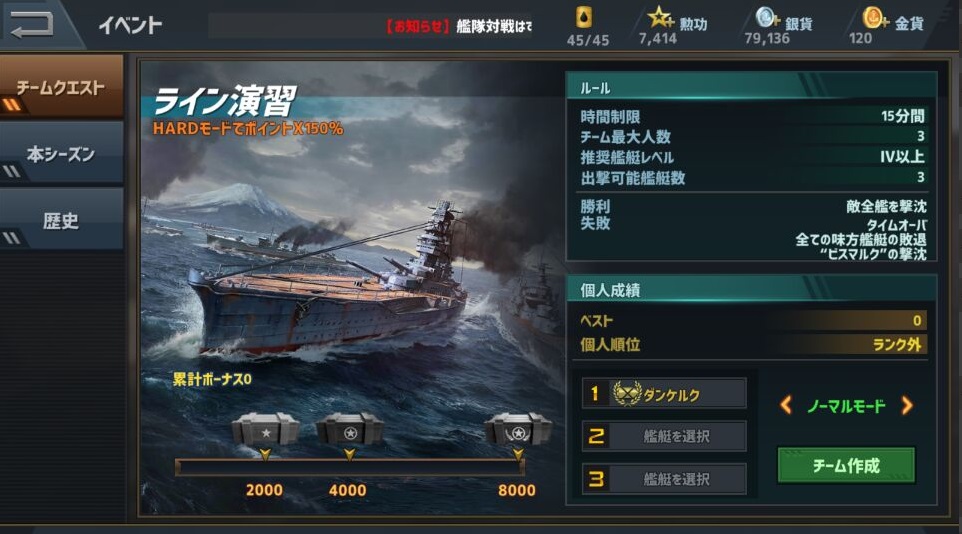Tap the 銀貨 silver coin plus icon
The width and height of the screenshot is (962, 534).
tap(767, 17)
